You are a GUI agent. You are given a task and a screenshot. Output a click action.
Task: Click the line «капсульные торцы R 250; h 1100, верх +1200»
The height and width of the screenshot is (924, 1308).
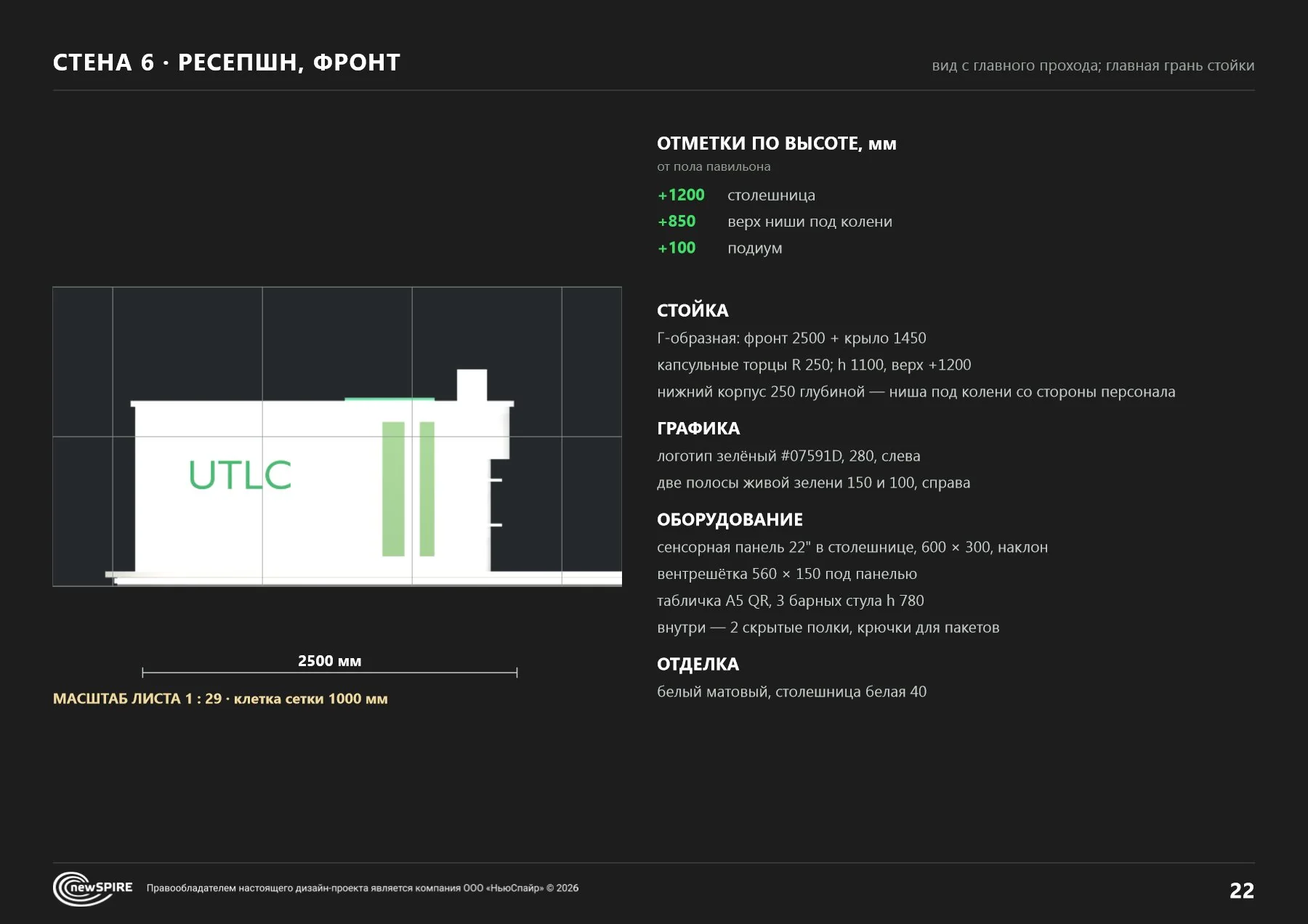click(814, 365)
